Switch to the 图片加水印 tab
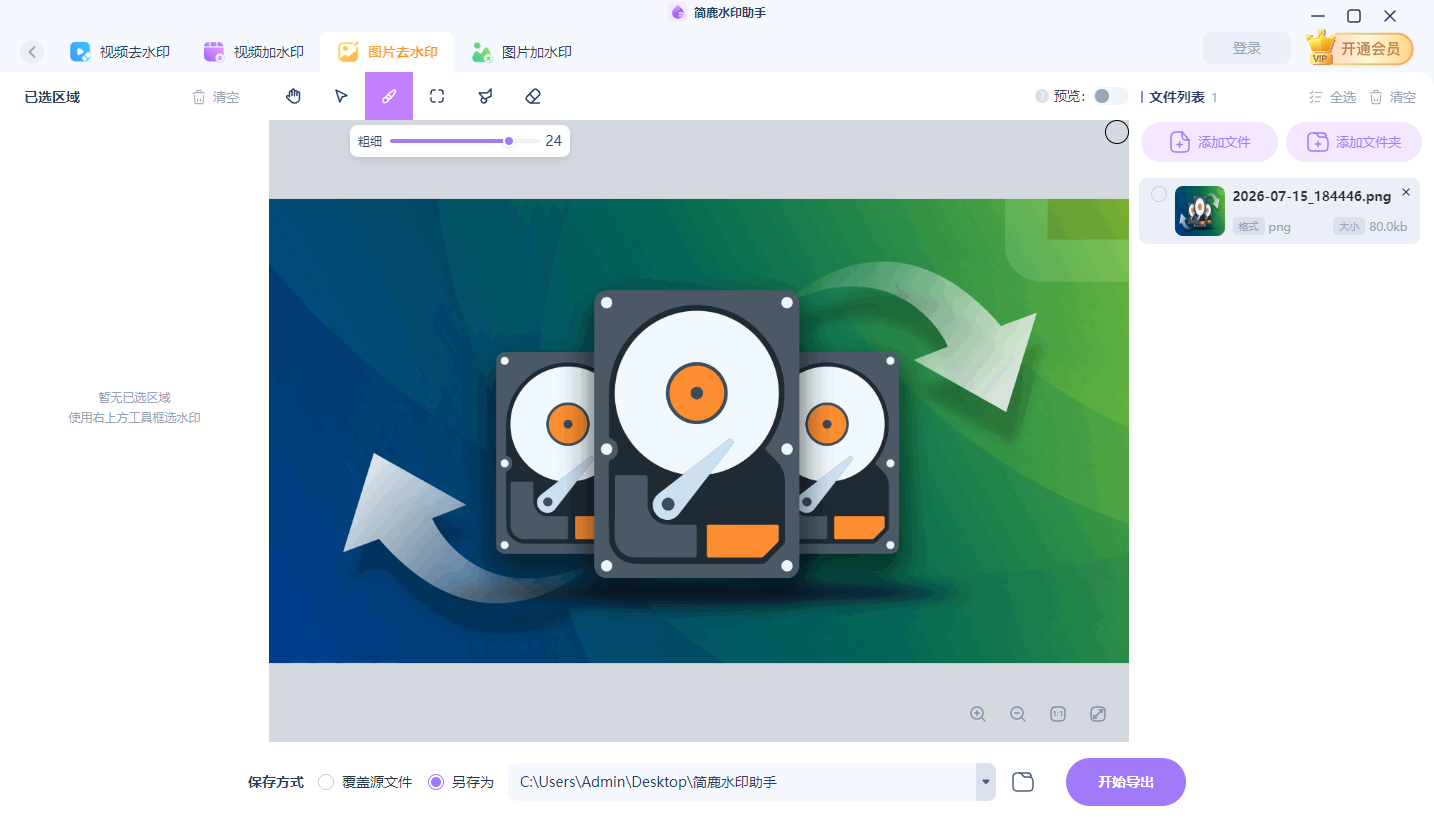 tap(522, 52)
